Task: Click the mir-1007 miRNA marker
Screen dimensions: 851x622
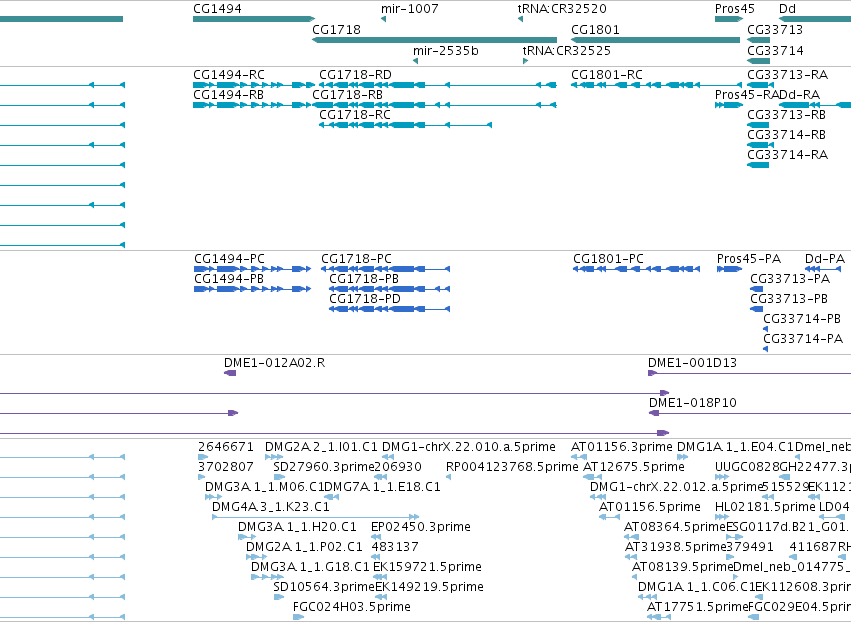Action: [383, 19]
